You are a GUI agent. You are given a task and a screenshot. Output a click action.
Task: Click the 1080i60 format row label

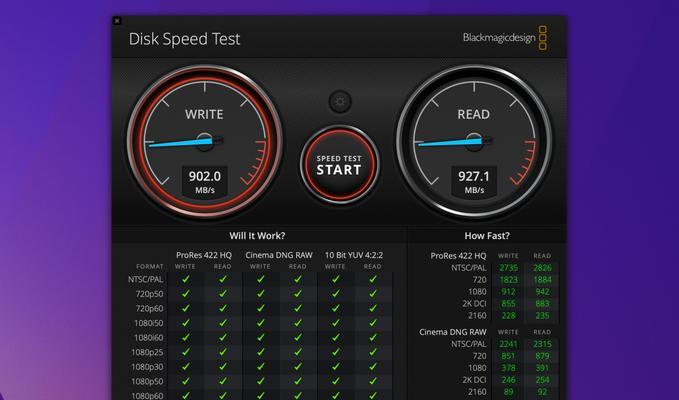[149, 338]
